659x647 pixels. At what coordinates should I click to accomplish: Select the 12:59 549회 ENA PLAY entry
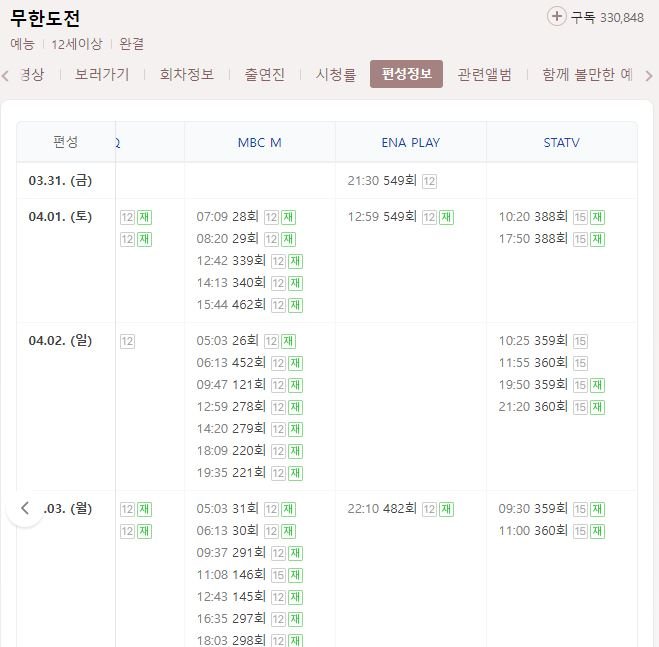coord(382,217)
